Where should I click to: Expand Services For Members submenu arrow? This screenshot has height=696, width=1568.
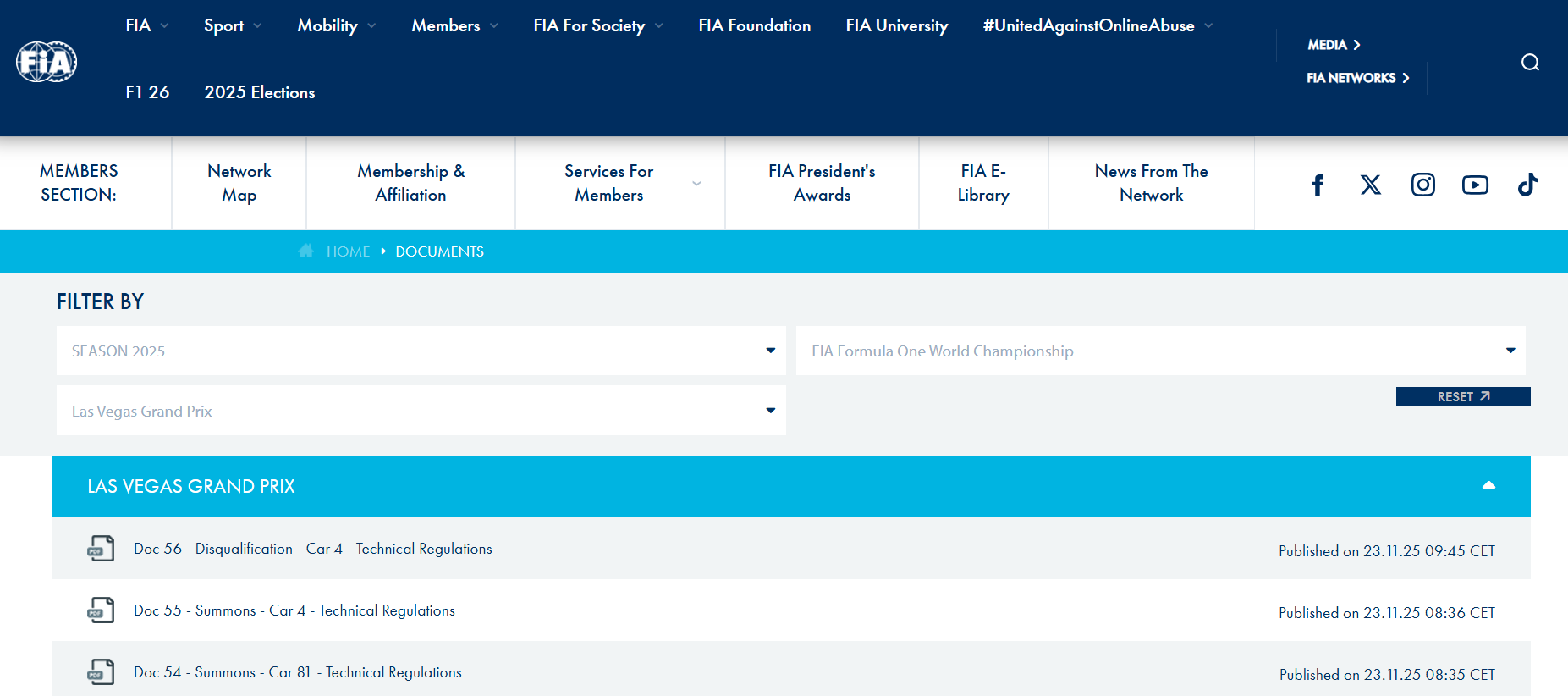tap(696, 183)
